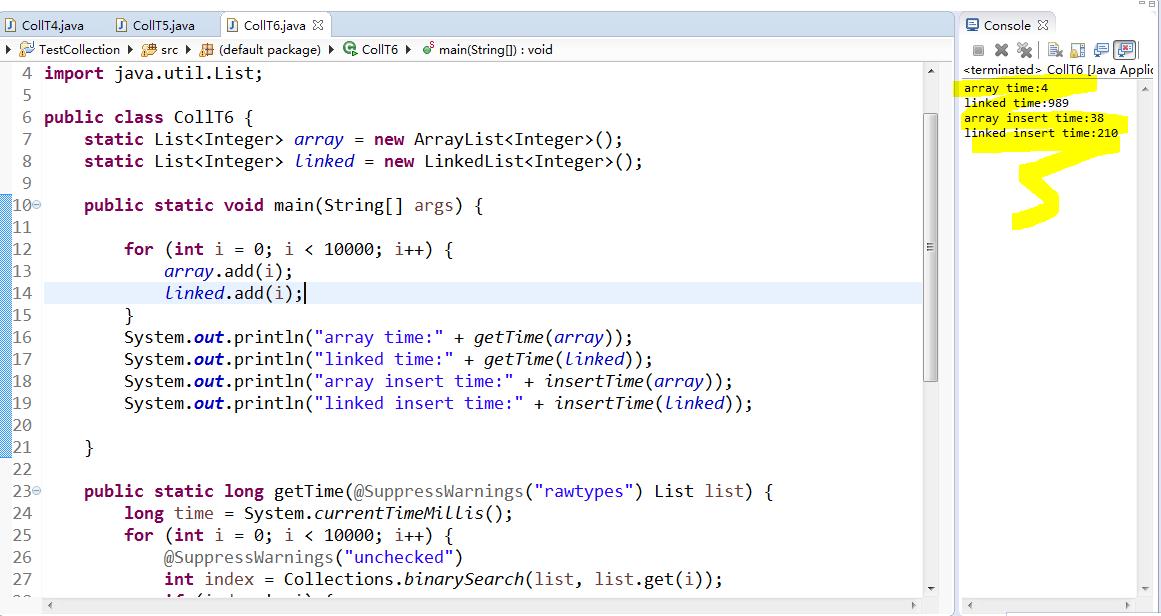Screen dimensions: 1161x616
Task: Expand the TestCollection breadcrumb arrow
Action: click(131, 50)
